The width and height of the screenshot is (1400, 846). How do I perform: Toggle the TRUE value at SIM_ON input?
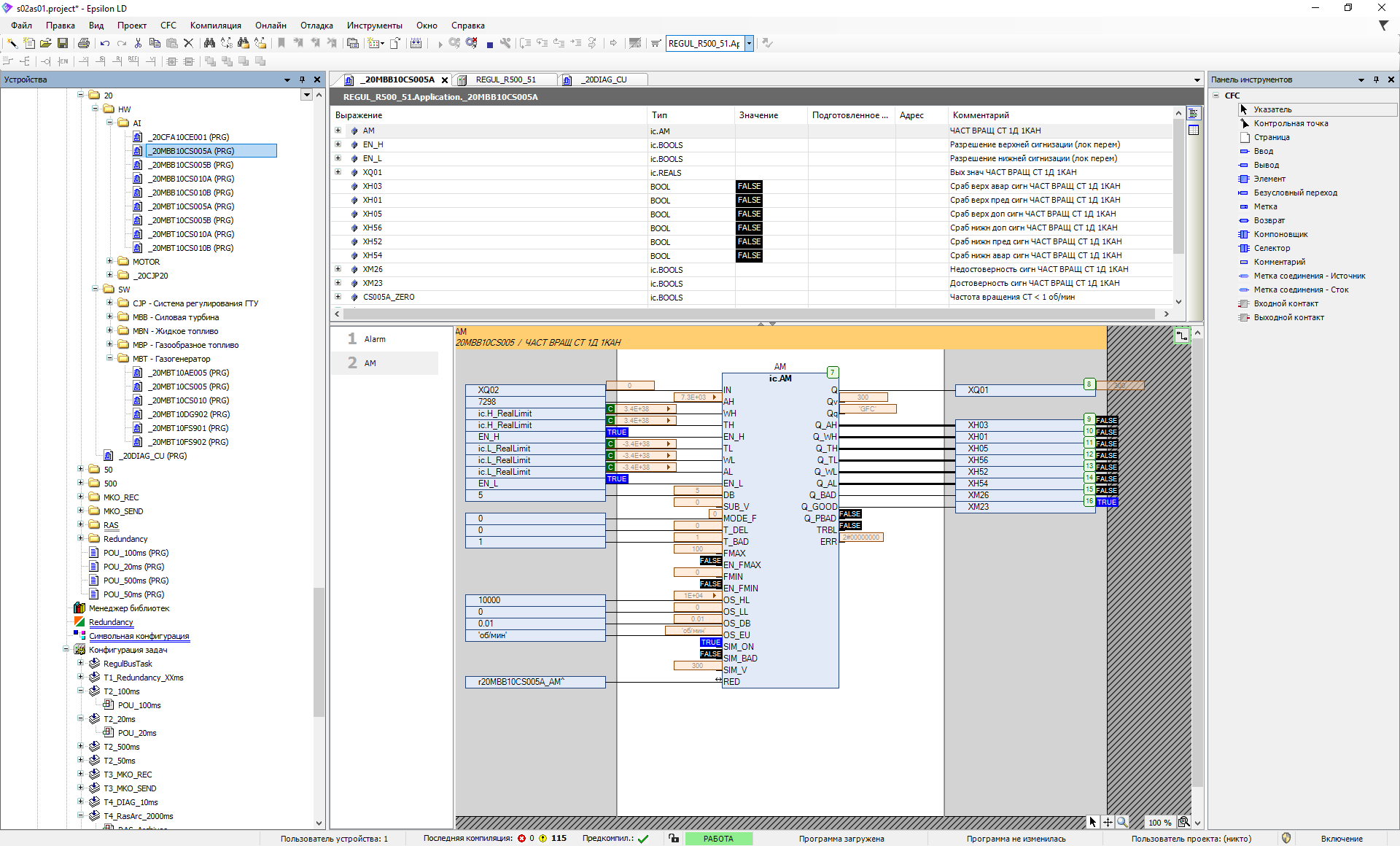pos(710,643)
